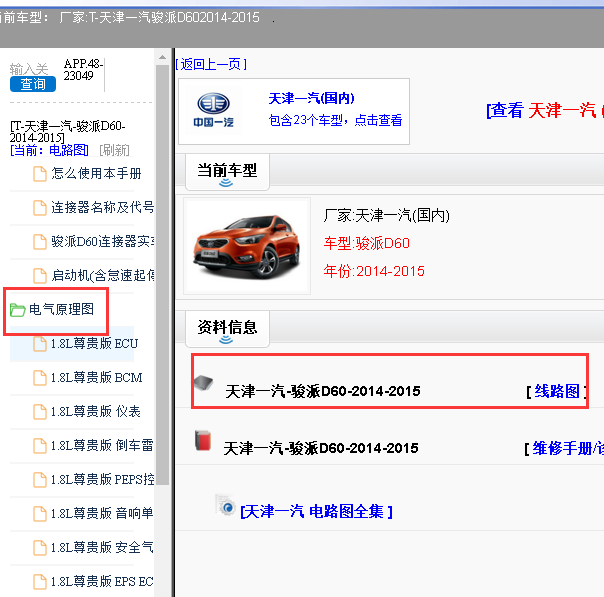Open the 线路图 link
Viewport: 604px width, 597px height.
tap(557, 391)
